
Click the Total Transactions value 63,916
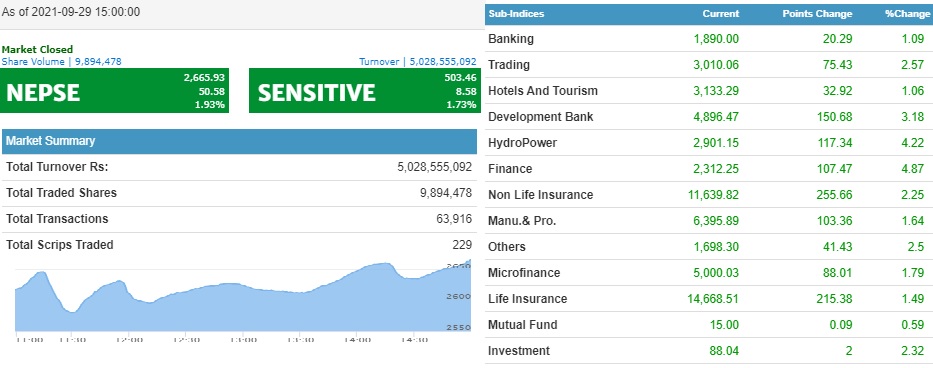point(454,219)
